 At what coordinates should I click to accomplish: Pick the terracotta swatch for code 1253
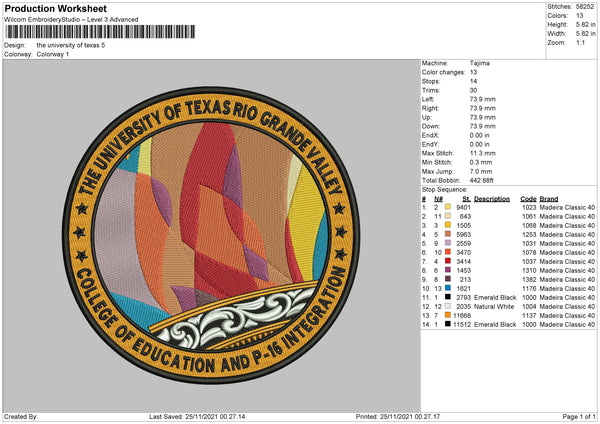(448, 234)
